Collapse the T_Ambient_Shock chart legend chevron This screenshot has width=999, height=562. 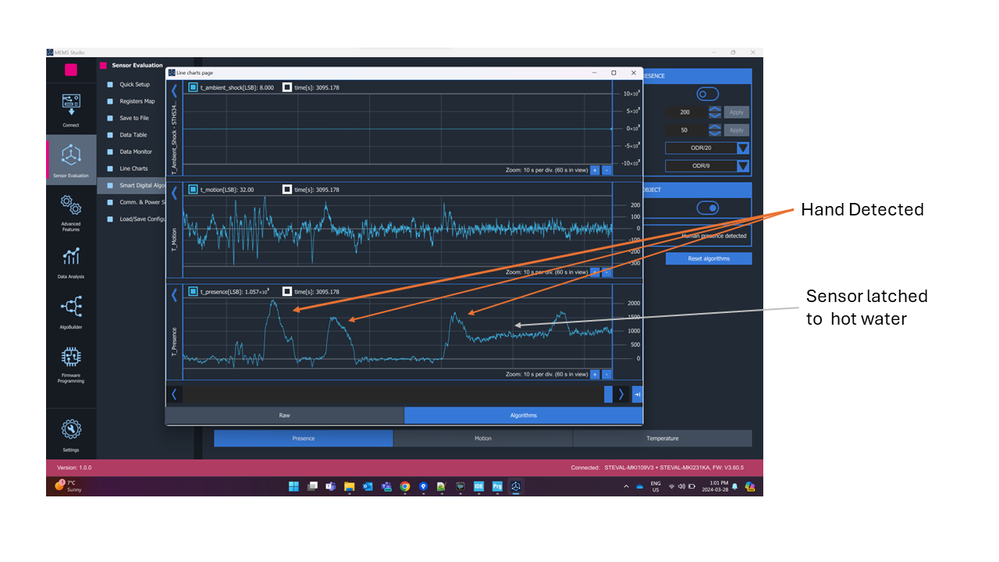coord(174,91)
